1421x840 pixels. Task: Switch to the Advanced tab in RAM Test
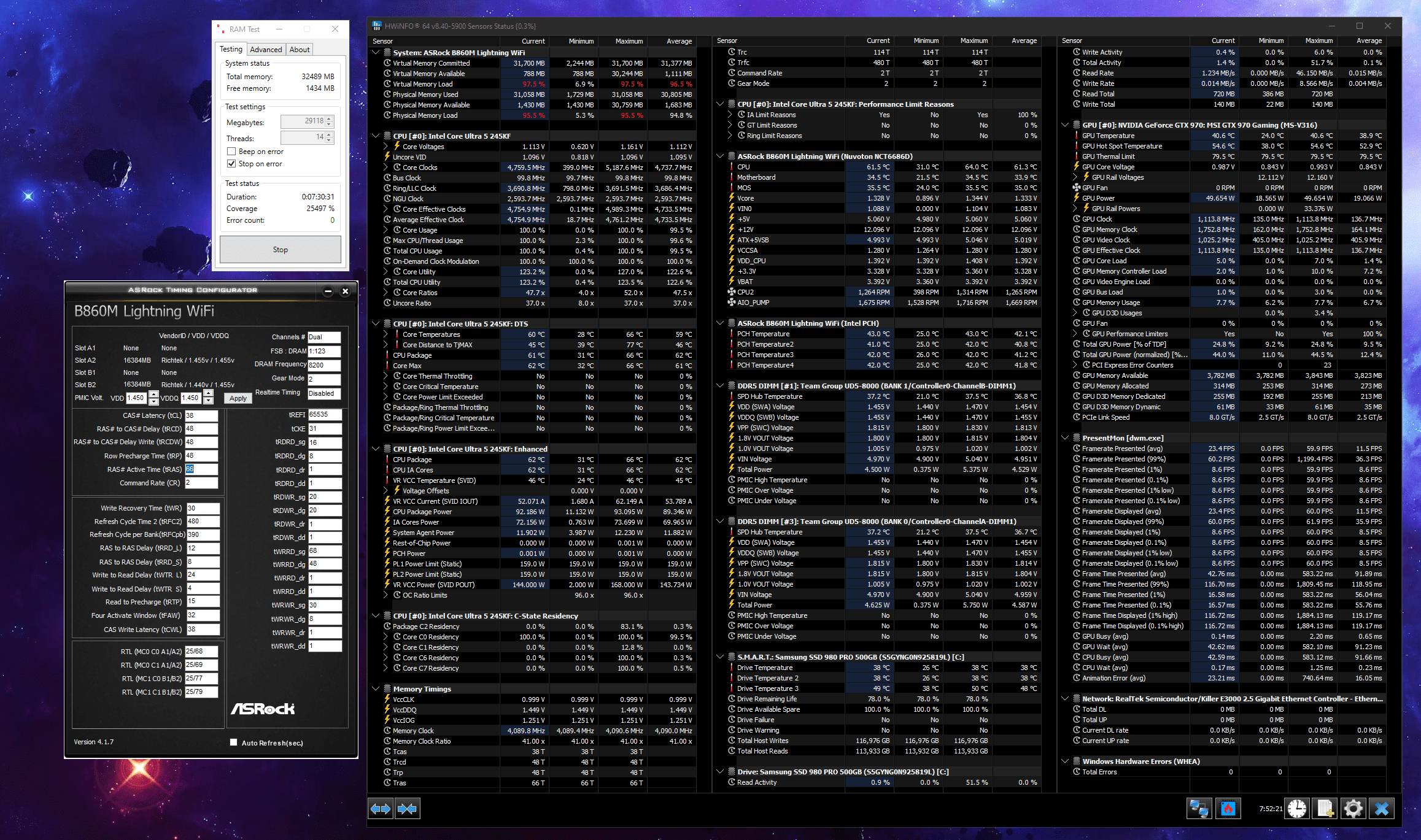(266, 50)
